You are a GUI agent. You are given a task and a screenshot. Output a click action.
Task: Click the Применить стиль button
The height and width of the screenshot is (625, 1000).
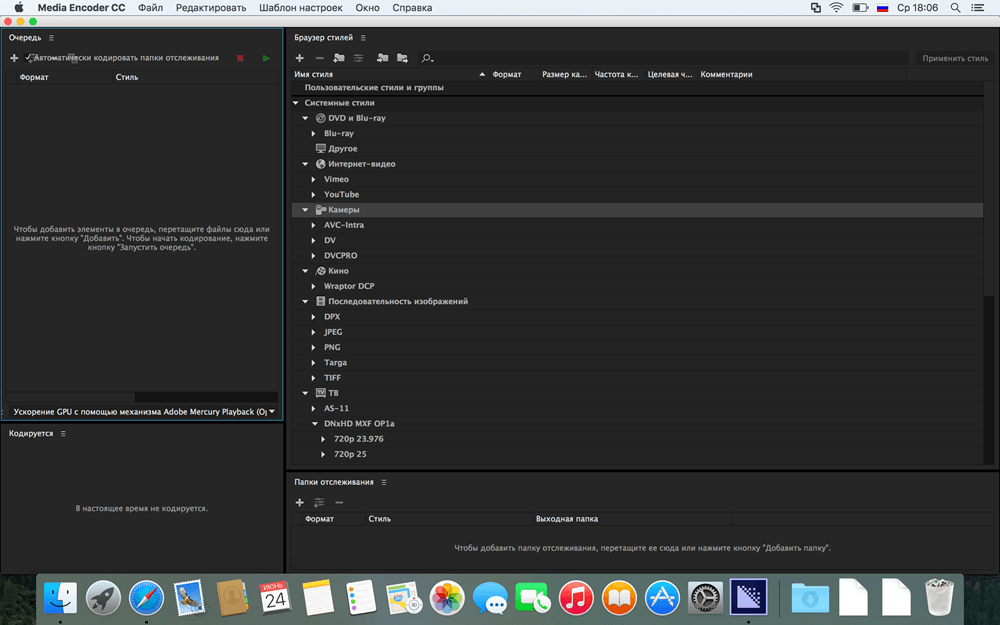(x=955, y=58)
